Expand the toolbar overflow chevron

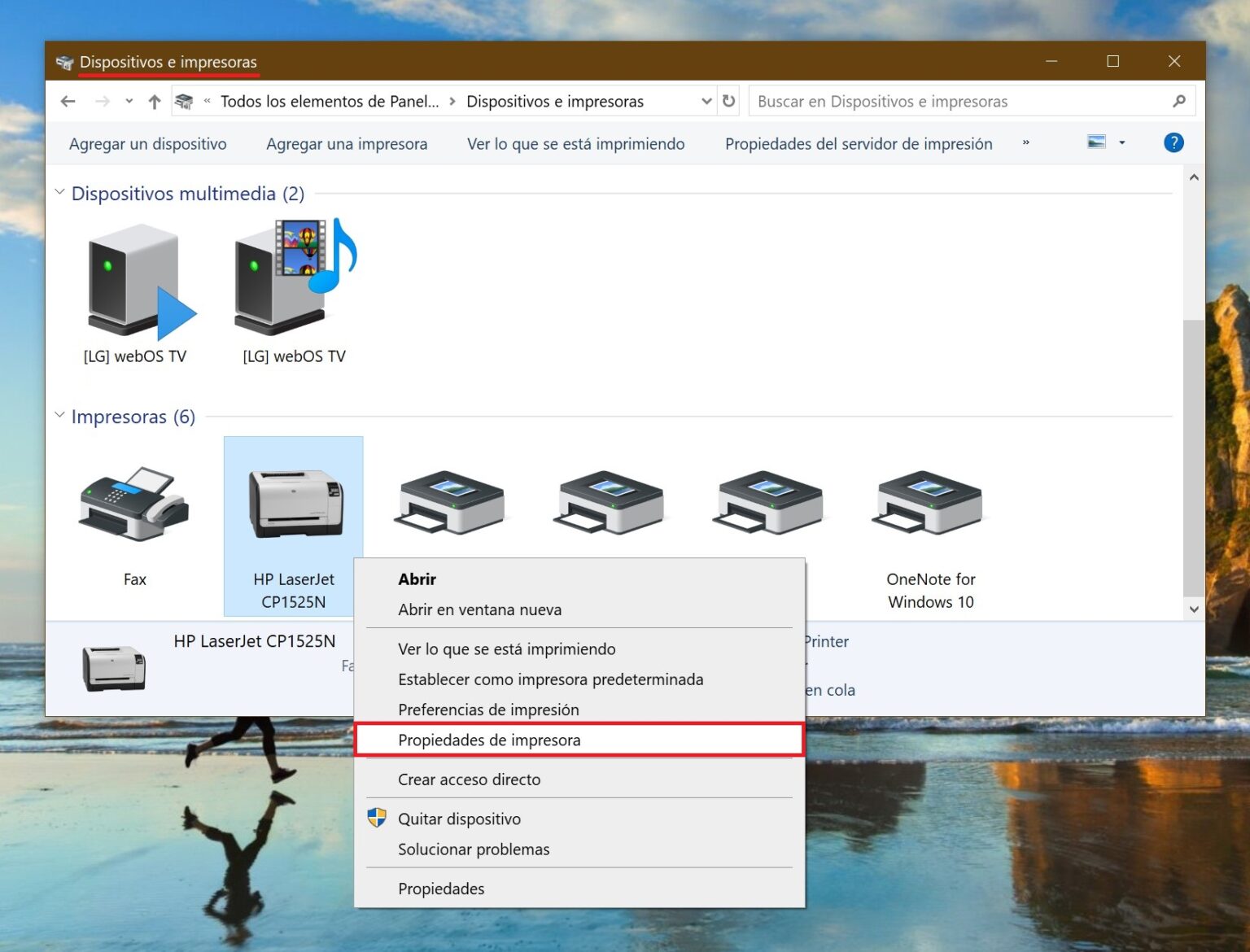[x=1026, y=143]
